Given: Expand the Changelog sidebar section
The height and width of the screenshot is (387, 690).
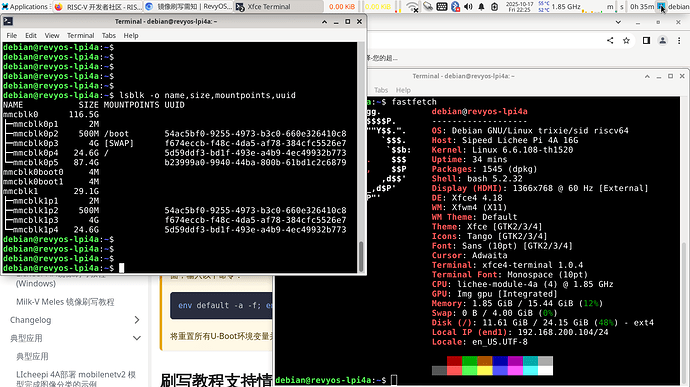Looking at the screenshot, I should click(137, 320).
